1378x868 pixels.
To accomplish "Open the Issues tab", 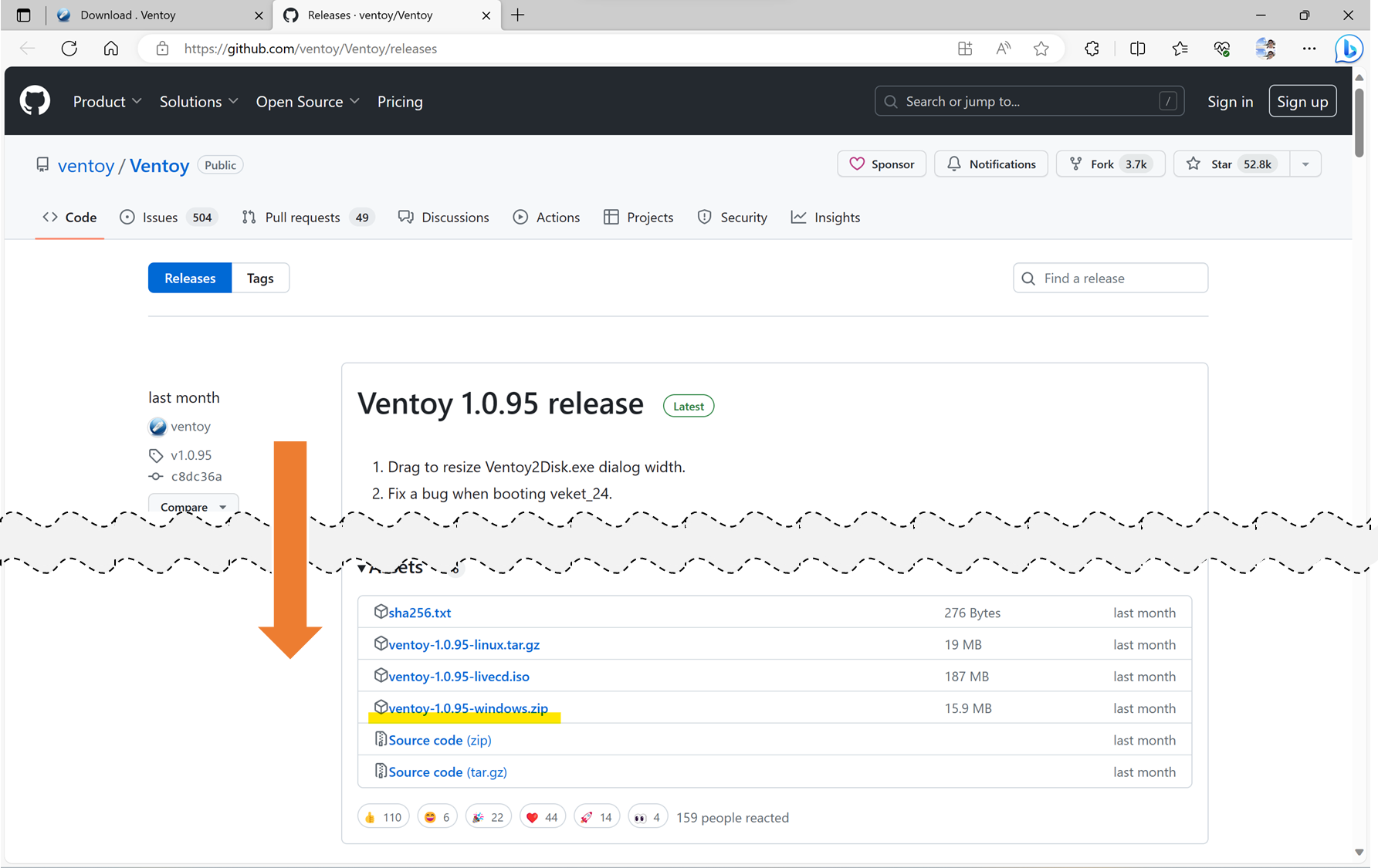I will [169, 218].
